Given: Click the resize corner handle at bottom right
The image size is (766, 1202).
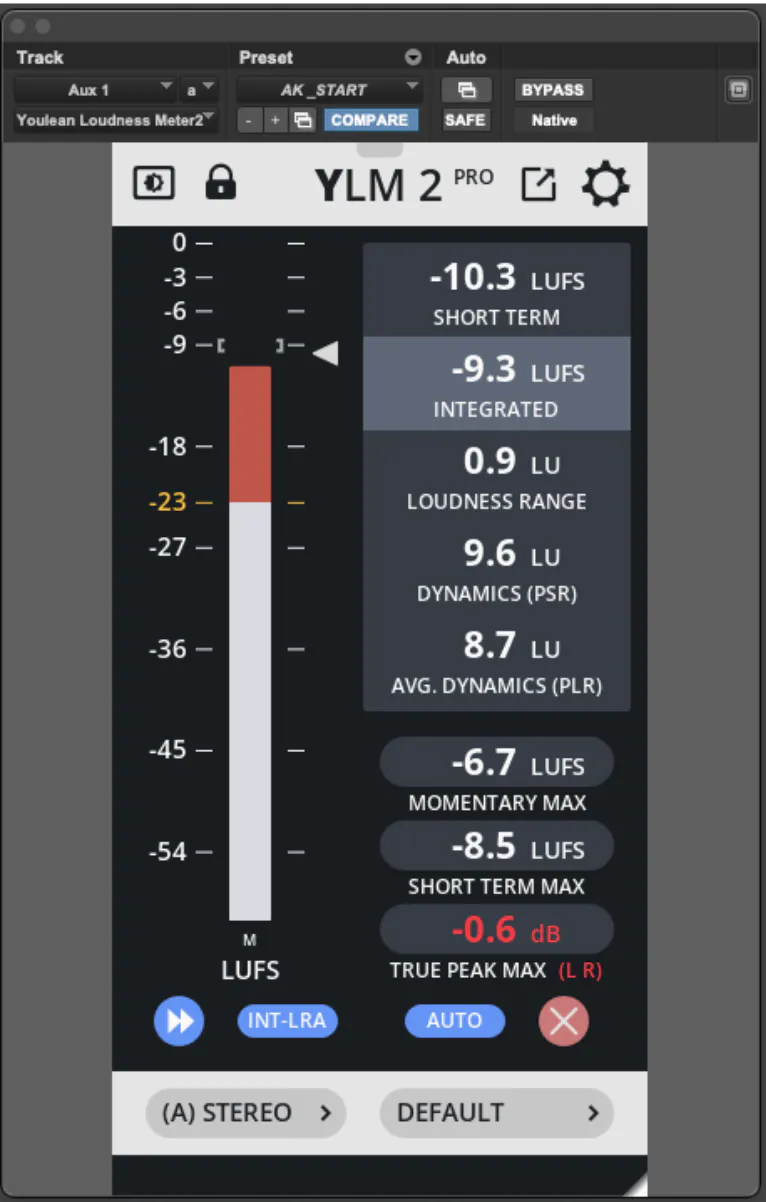Looking at the screenshot, I should [635, 1184].
